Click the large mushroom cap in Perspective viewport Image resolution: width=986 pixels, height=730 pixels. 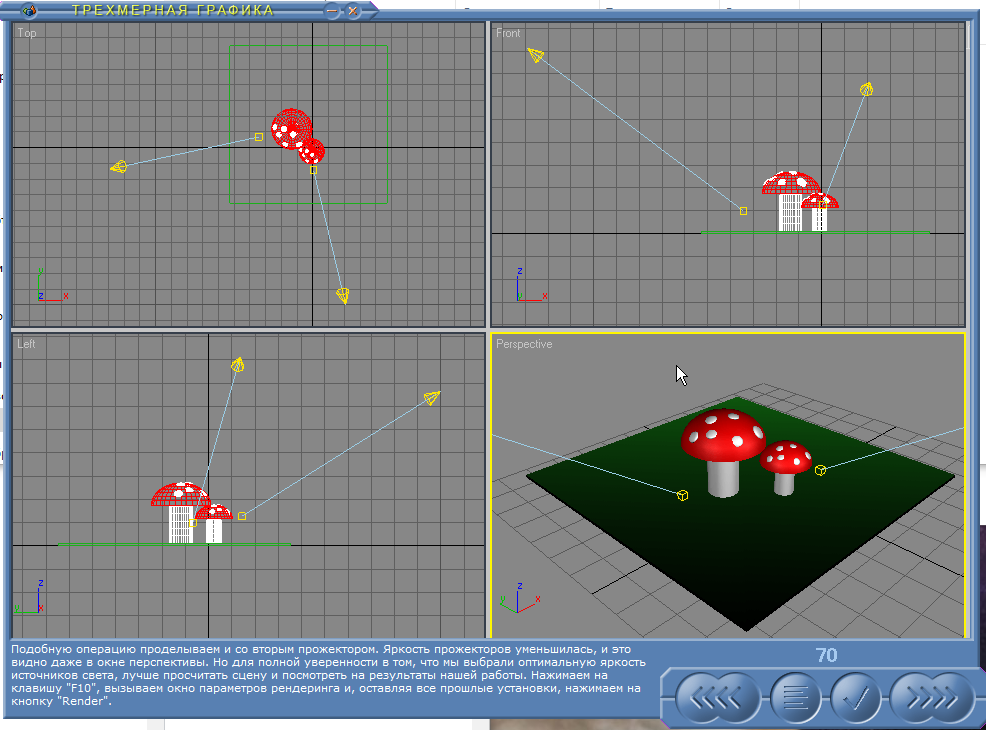point(723,435)
